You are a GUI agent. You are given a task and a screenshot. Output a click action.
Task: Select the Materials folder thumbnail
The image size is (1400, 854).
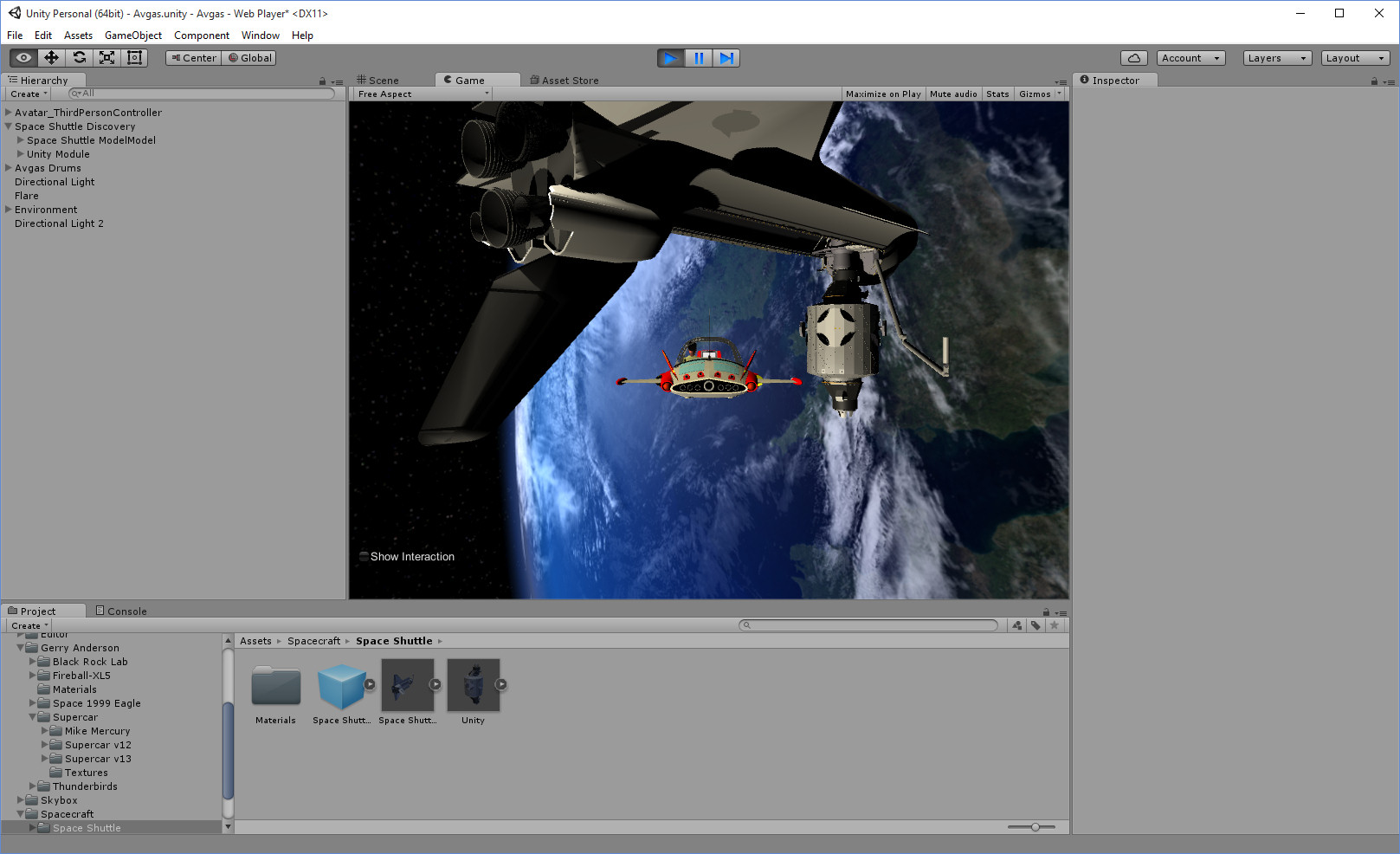point(276,686)
